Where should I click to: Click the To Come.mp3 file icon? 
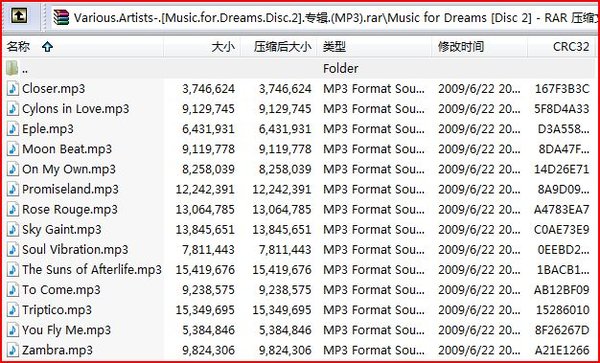[x=13, y=290]
